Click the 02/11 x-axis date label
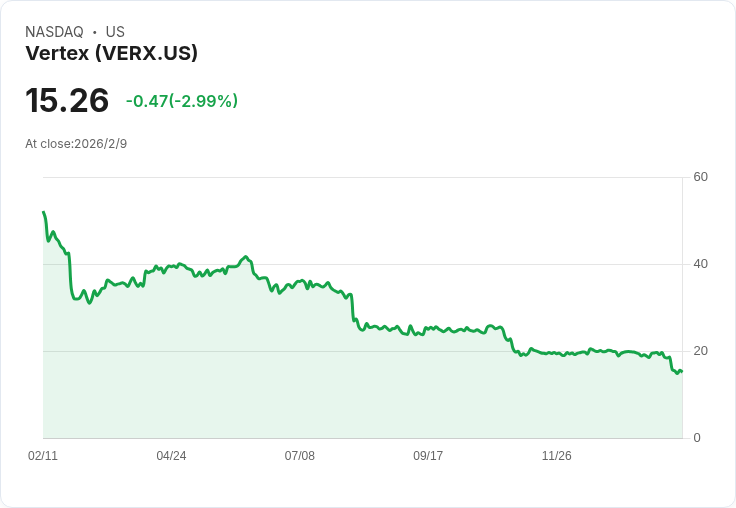This screenshot has height=508, width=736. pyautogui.click(x=43, y=455)
